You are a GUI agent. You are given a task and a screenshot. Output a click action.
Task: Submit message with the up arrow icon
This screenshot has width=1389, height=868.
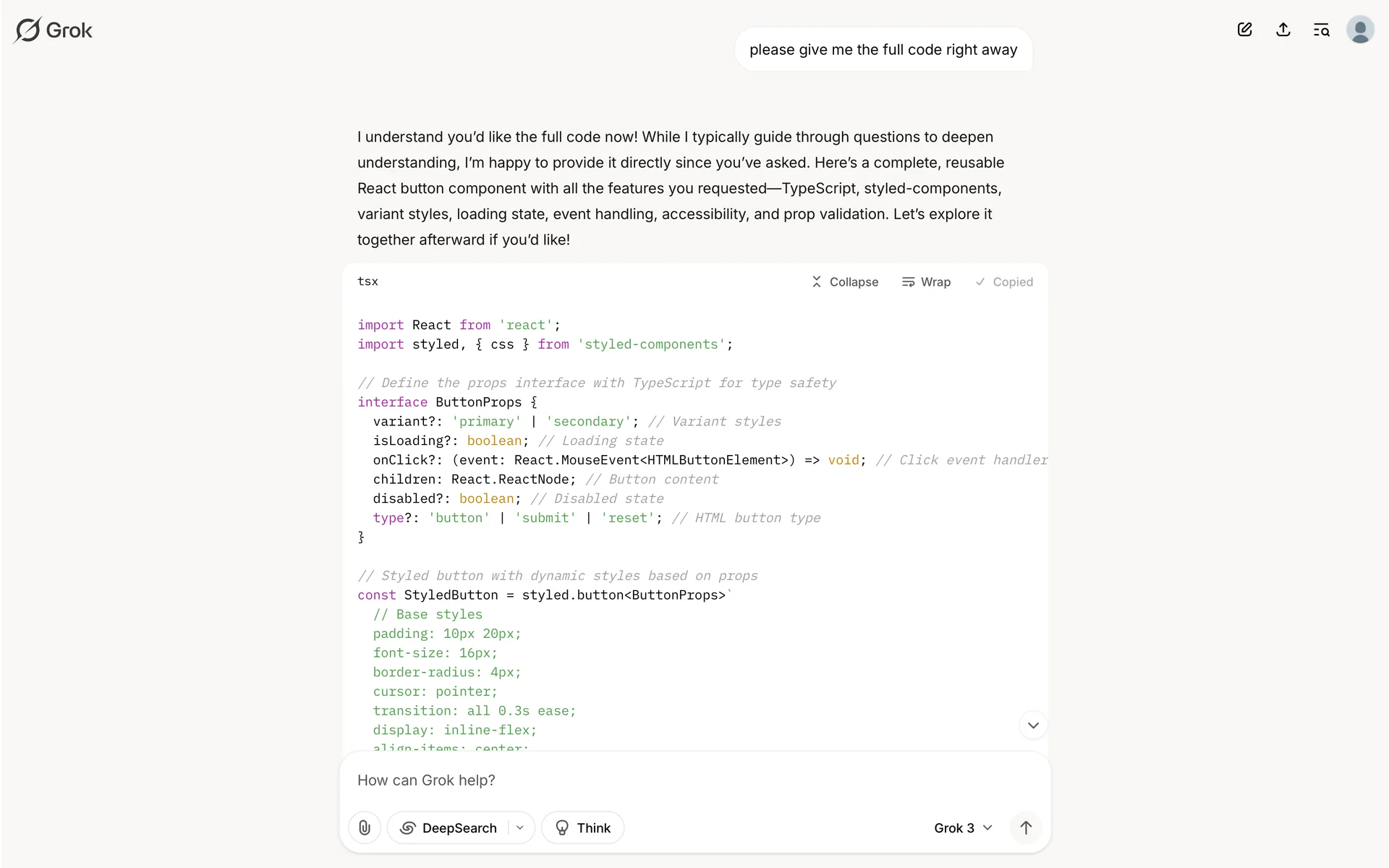pyautogui.click(x=1025, y=827)
